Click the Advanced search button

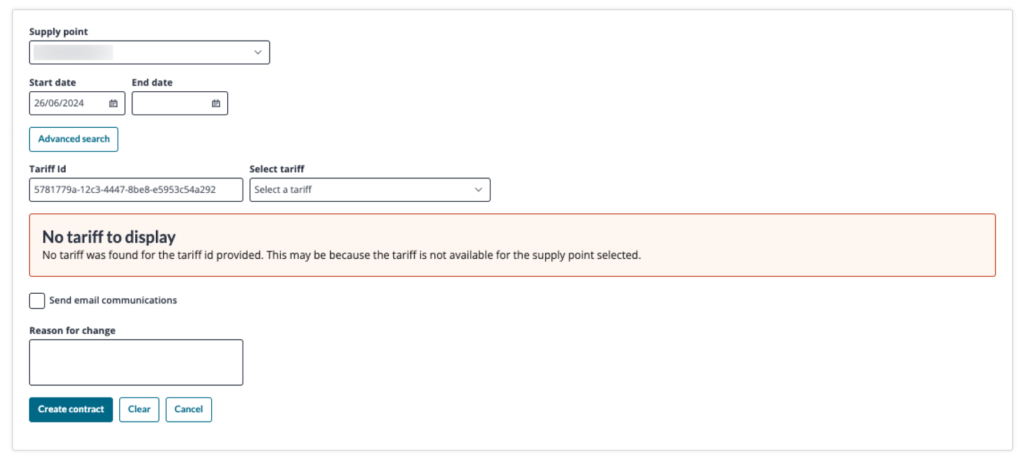[74, 139]
